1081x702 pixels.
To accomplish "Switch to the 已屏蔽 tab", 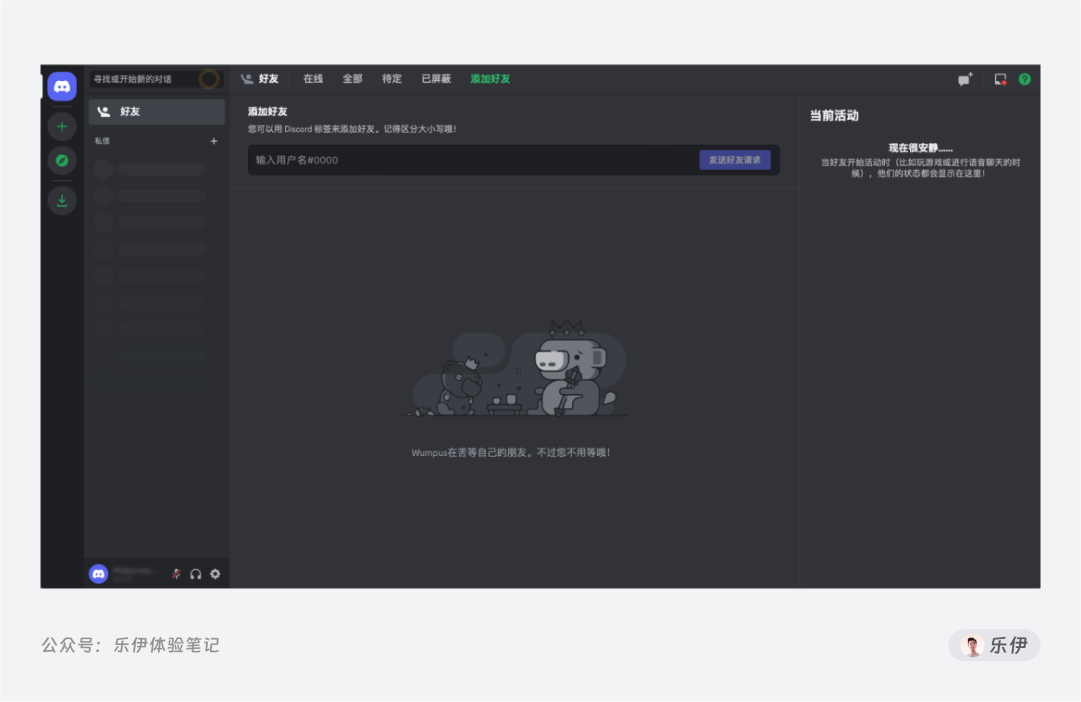I will [436, 79].
